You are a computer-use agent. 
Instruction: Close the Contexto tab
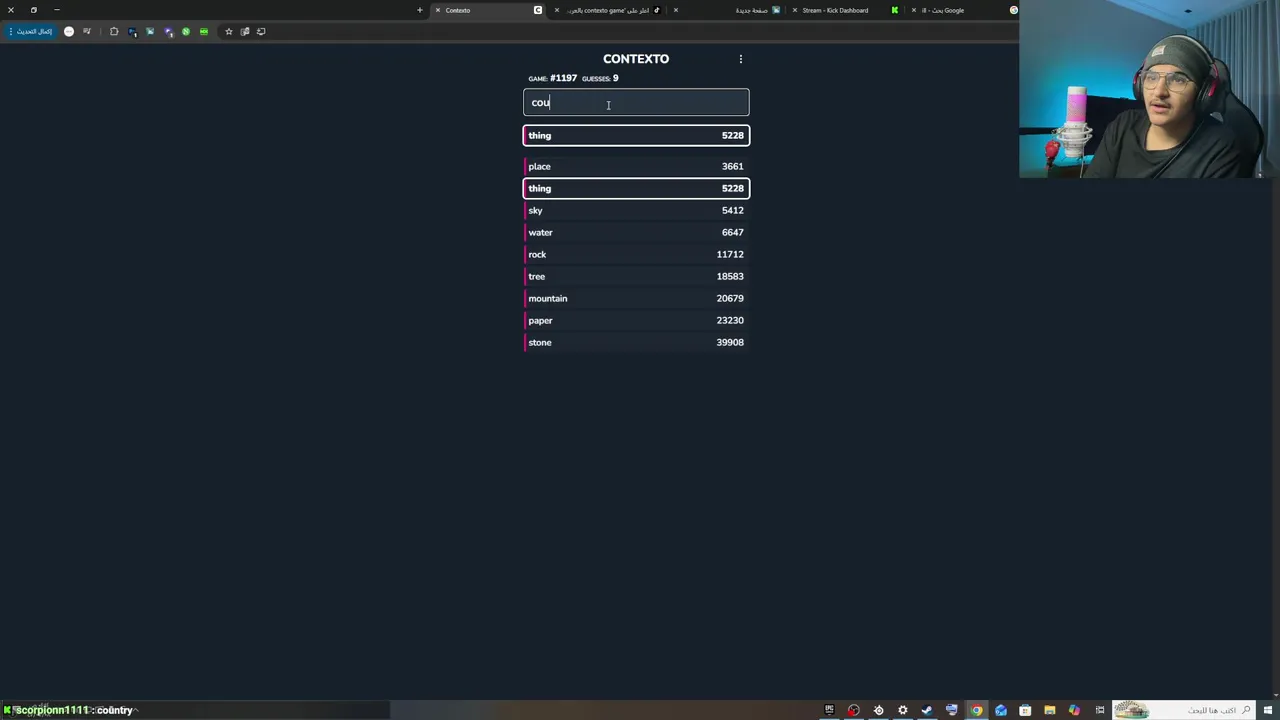point(437,10)
